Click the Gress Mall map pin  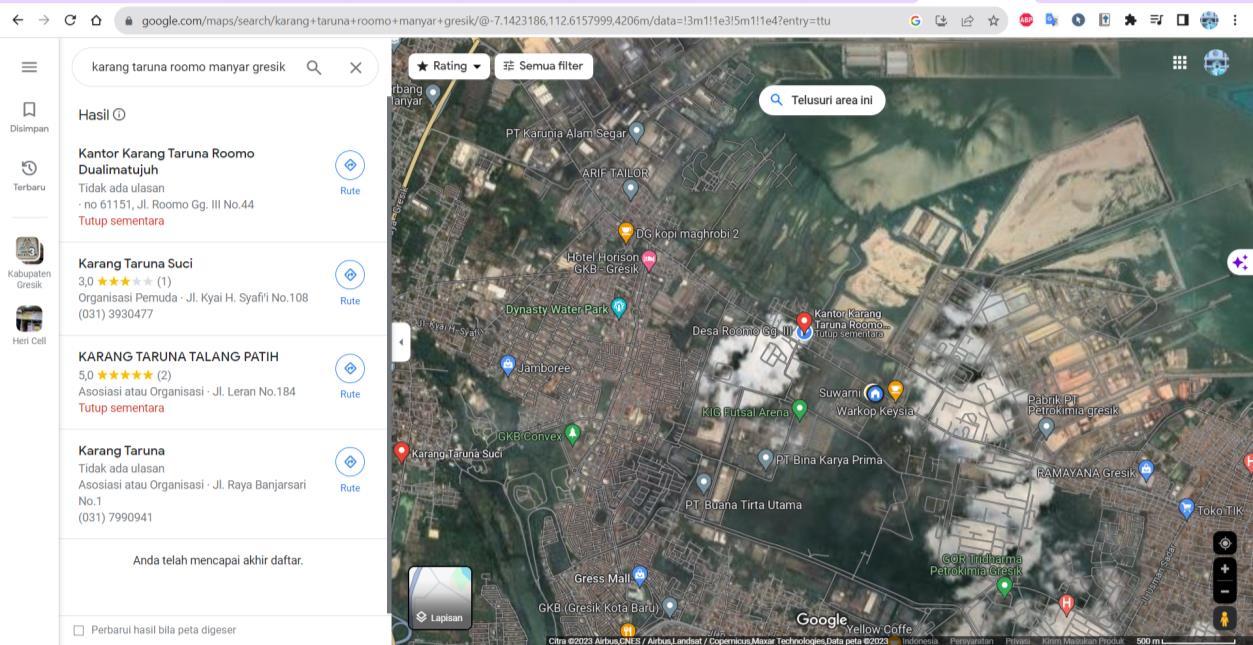tap(640, 576)
